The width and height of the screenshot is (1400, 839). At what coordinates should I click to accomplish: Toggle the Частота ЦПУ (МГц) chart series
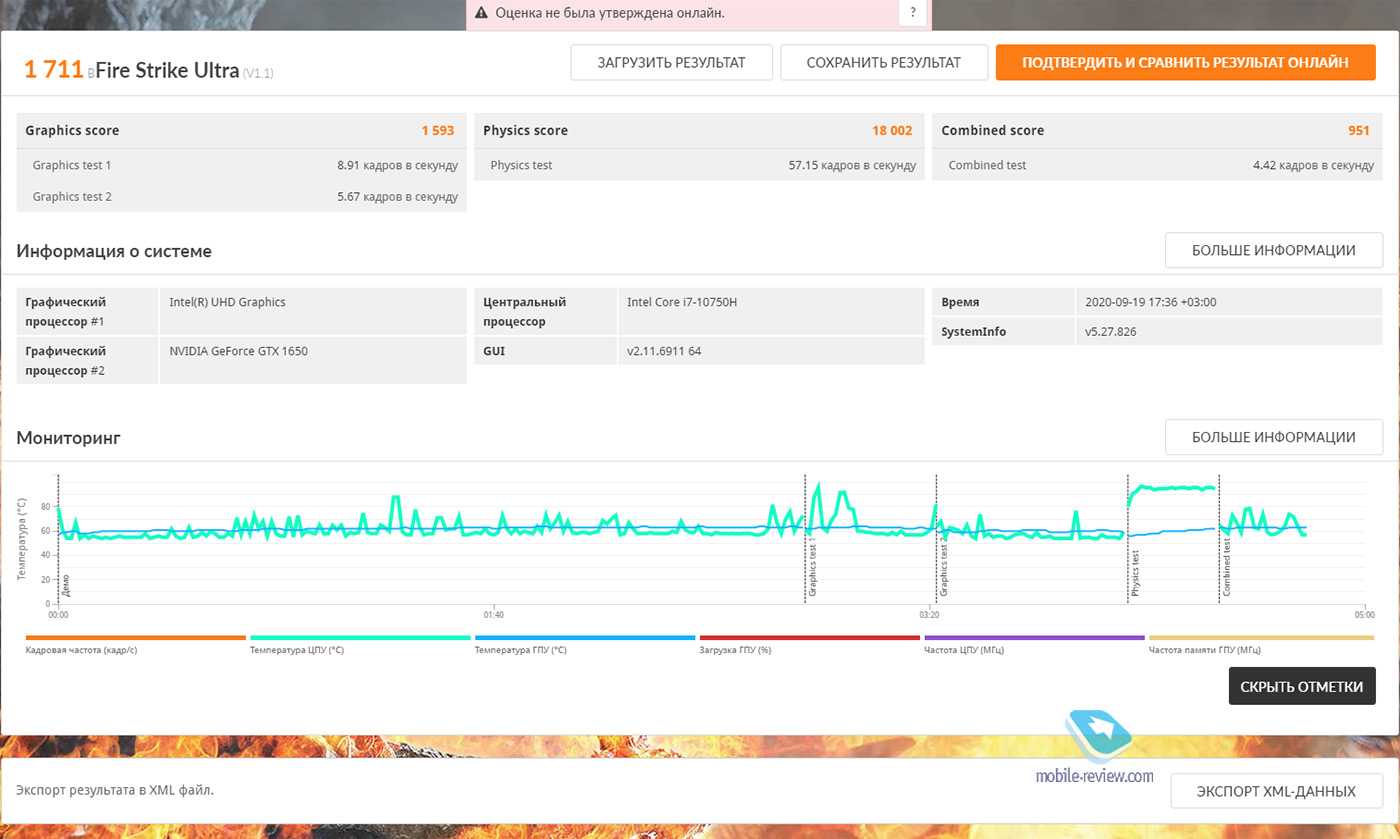pos(1035,644)
